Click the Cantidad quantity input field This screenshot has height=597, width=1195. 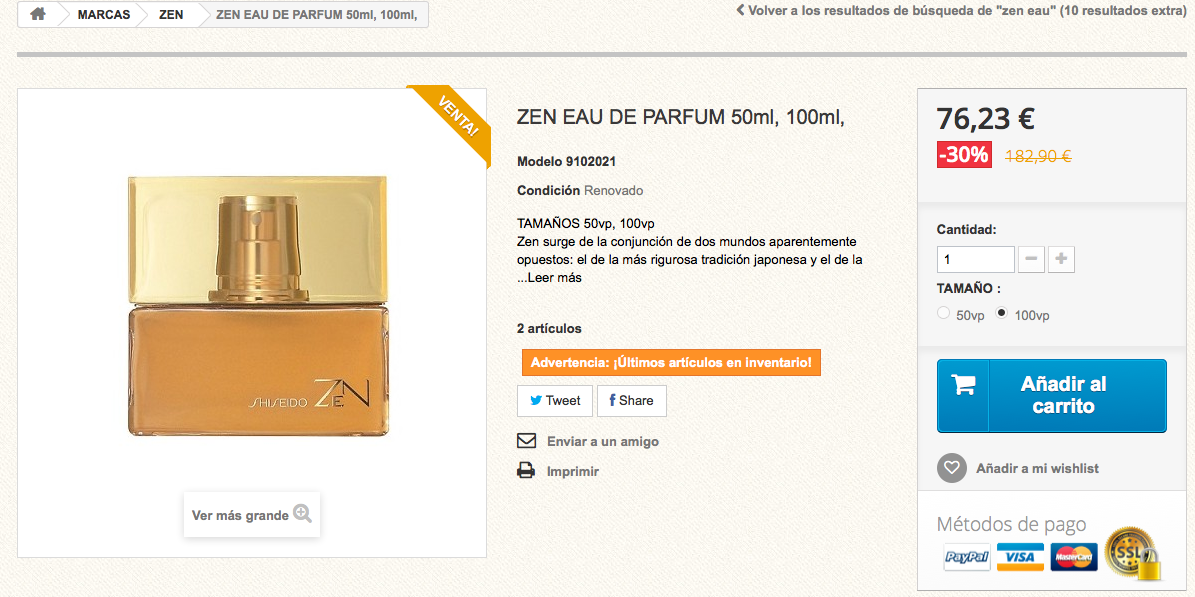(976, 259)
